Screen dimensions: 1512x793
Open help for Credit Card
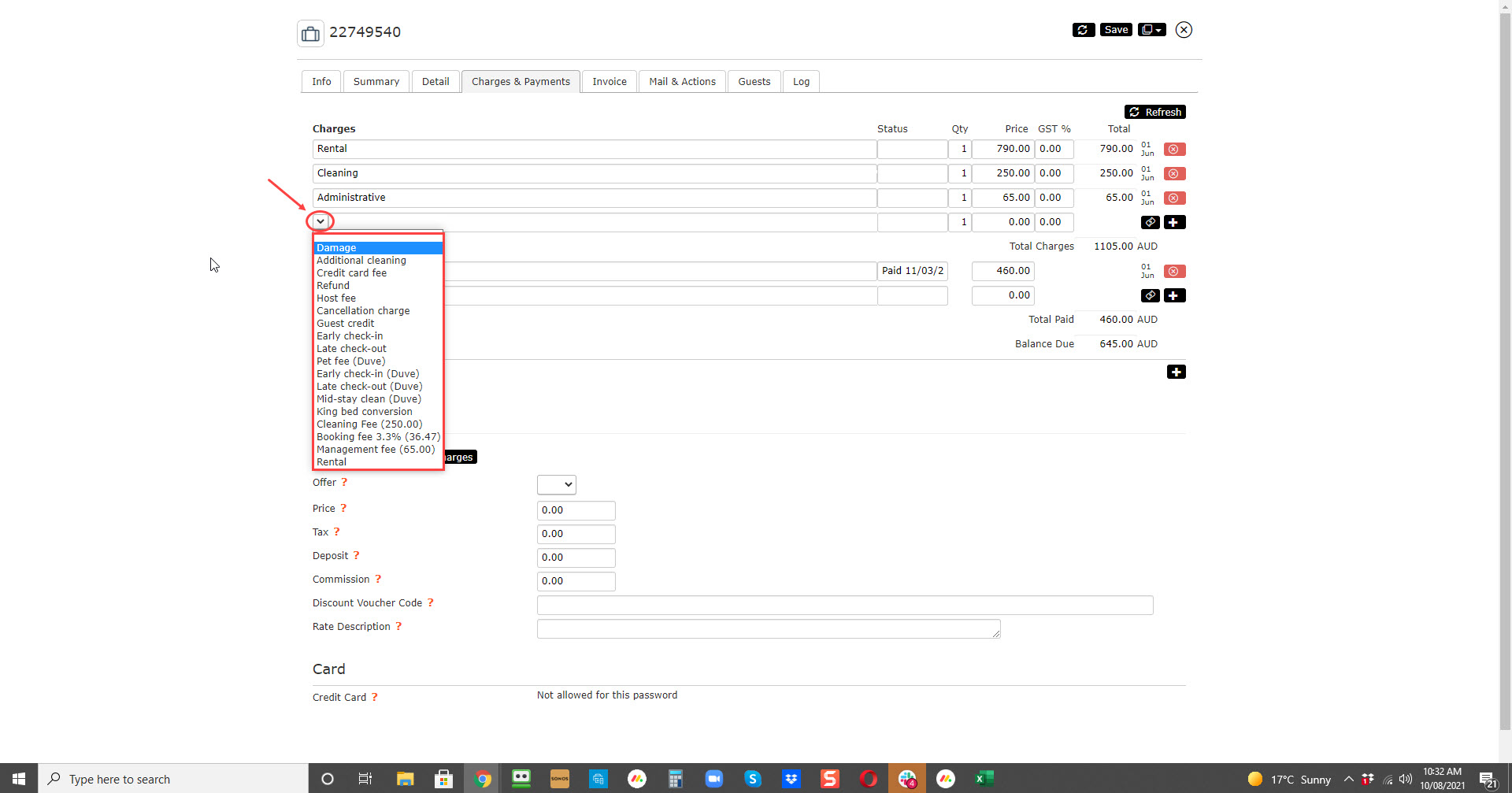[x=375, y=697]
